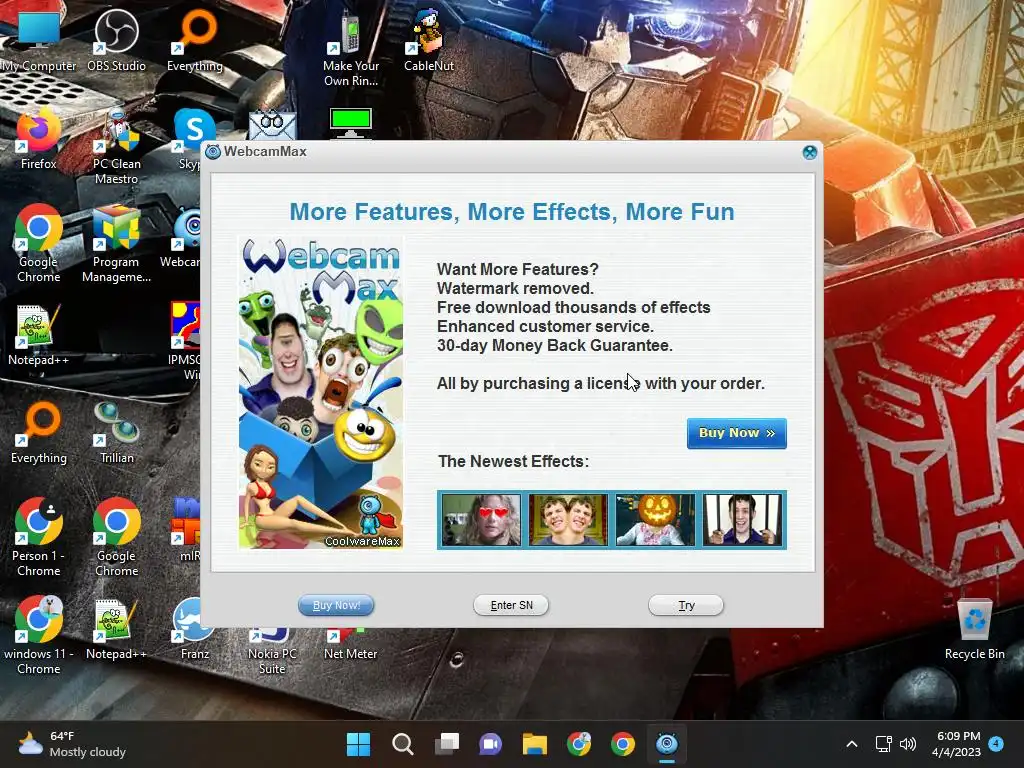
Task: Open Everything shortcut near OBS Studio
Action: (195, 39)
